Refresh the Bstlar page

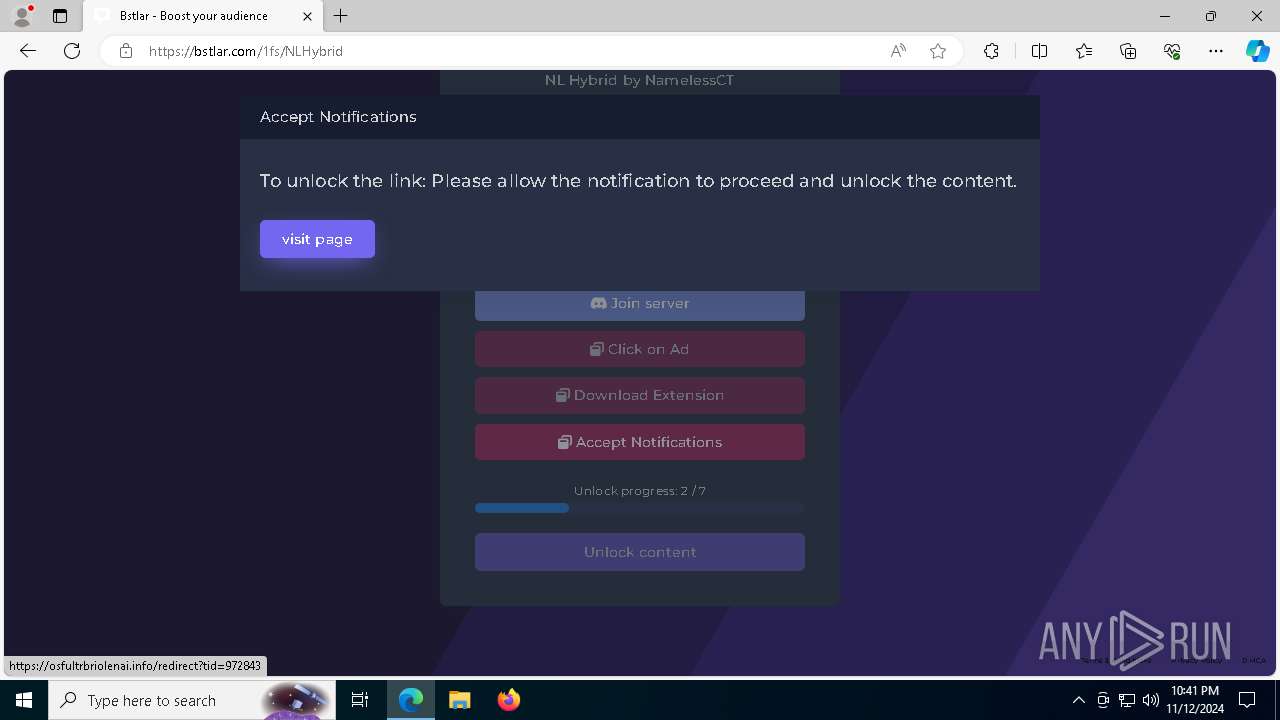click(72, 51)
